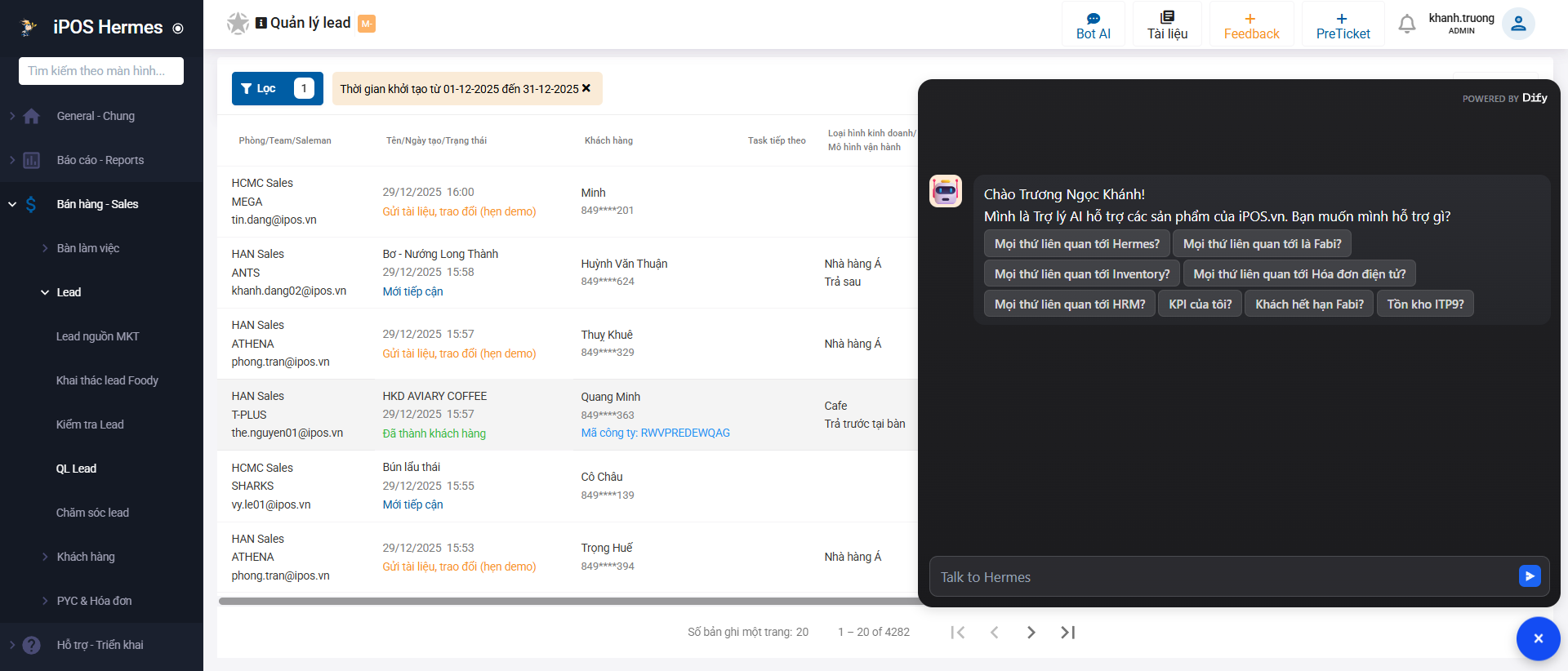Image resolution: width=1568 pixels, height=671 pixels.
Task: Click the dollar icon for Bán hàng - Sales
Action: (x=31, y=204)
